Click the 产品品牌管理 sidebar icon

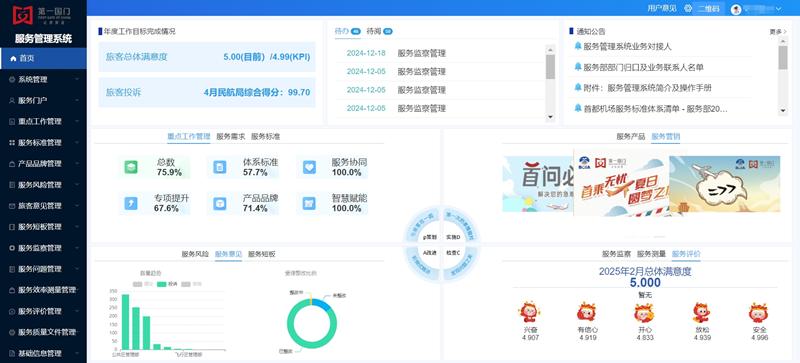click(x=12, y=164)
